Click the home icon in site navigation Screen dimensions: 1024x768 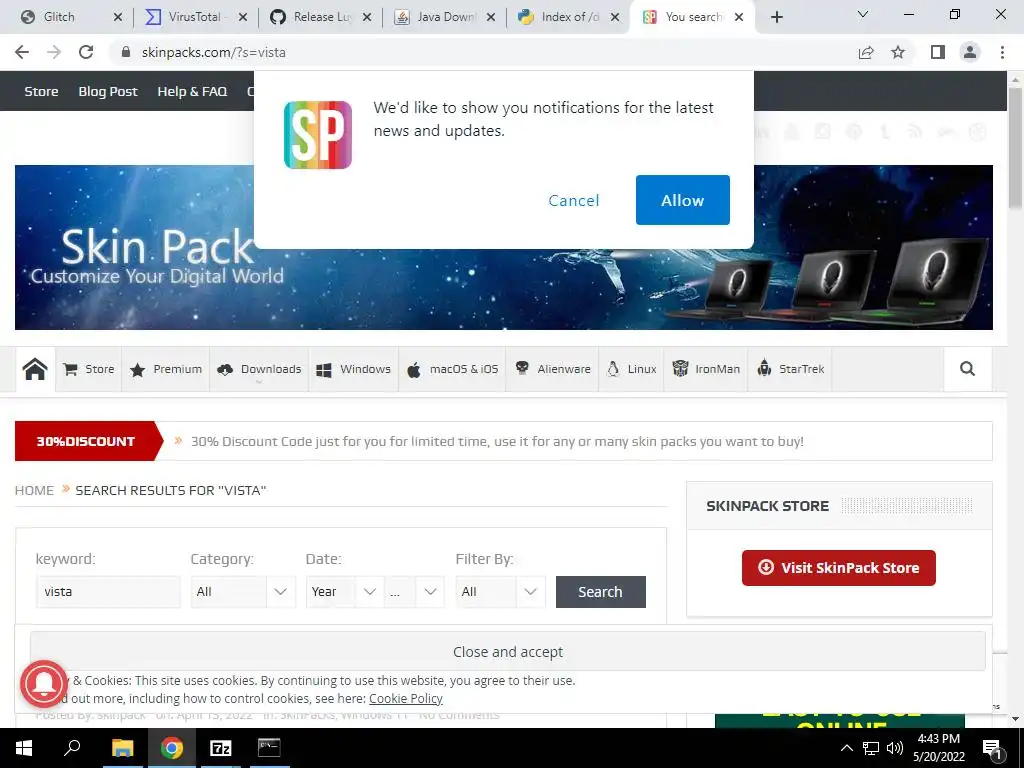[35, 369]
